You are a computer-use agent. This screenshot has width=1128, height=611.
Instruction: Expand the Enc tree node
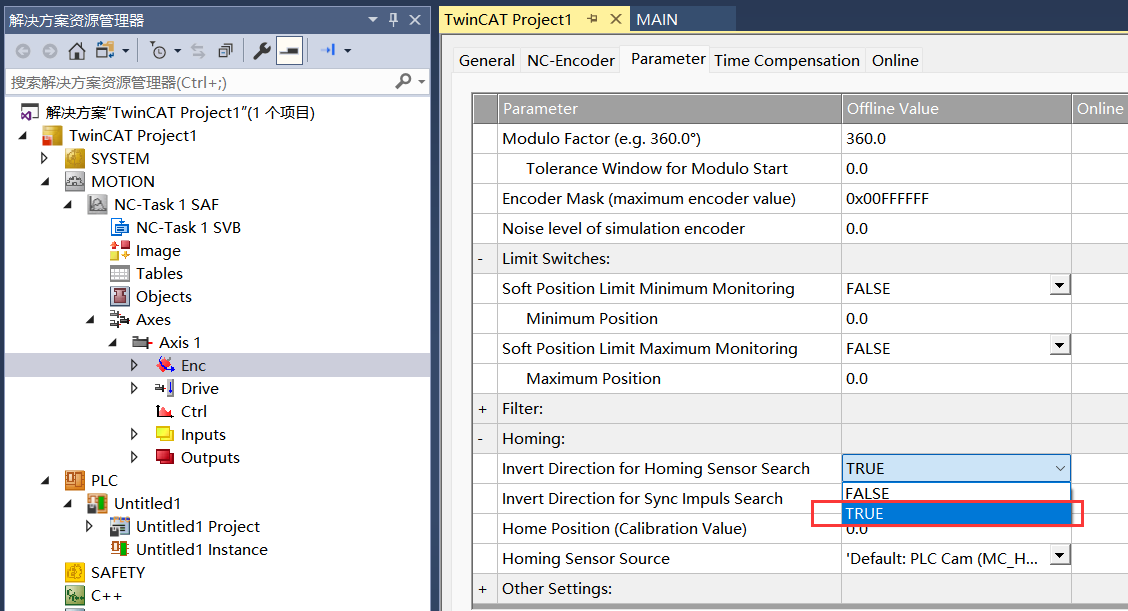pyautogui.click(x=135, y=365)
